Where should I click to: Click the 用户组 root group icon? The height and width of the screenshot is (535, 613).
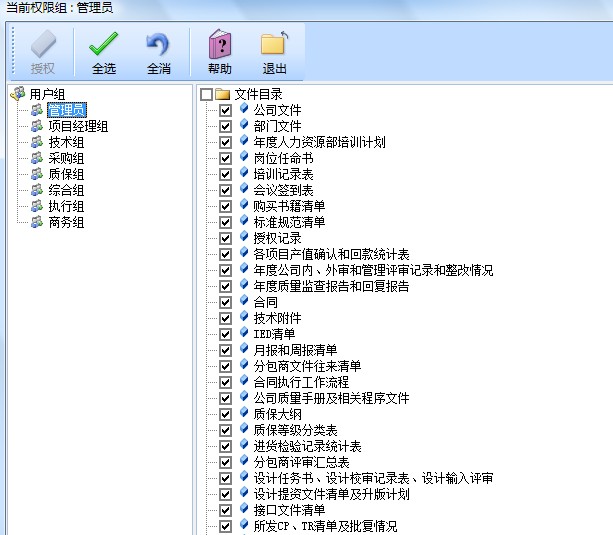click(x=18, y=94)
